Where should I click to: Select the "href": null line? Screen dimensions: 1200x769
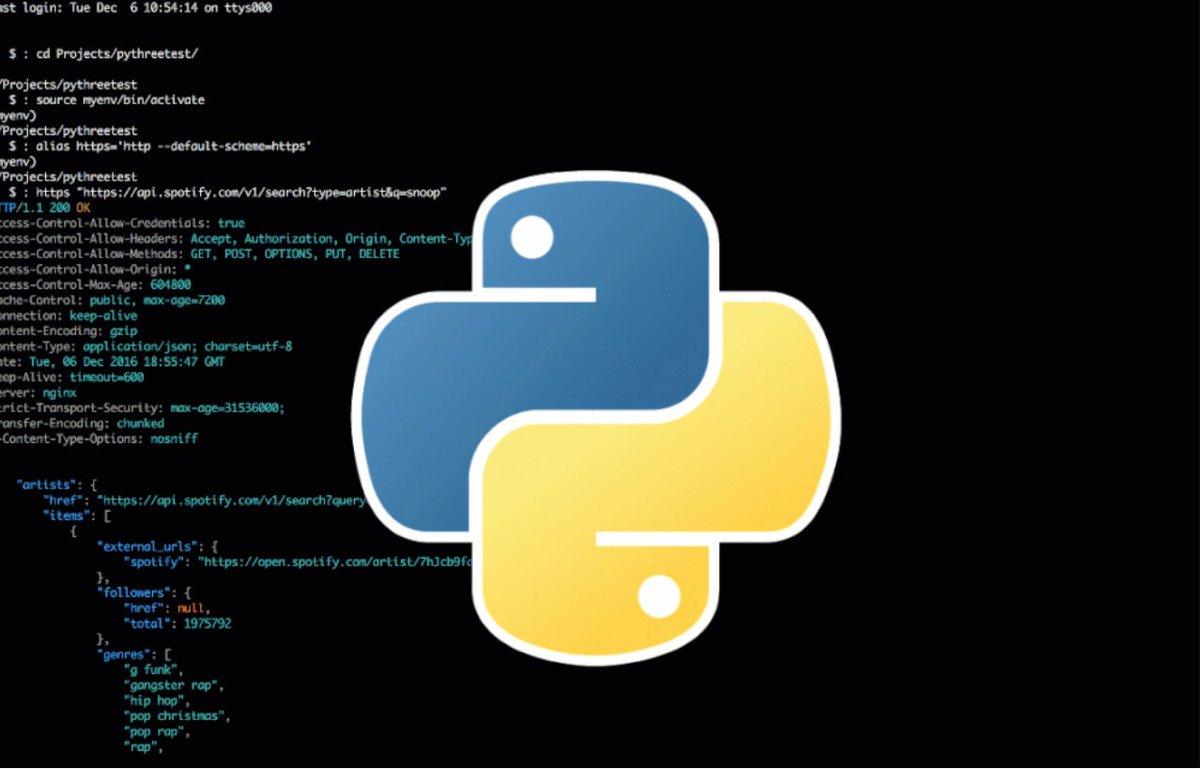tap(166, 608)
